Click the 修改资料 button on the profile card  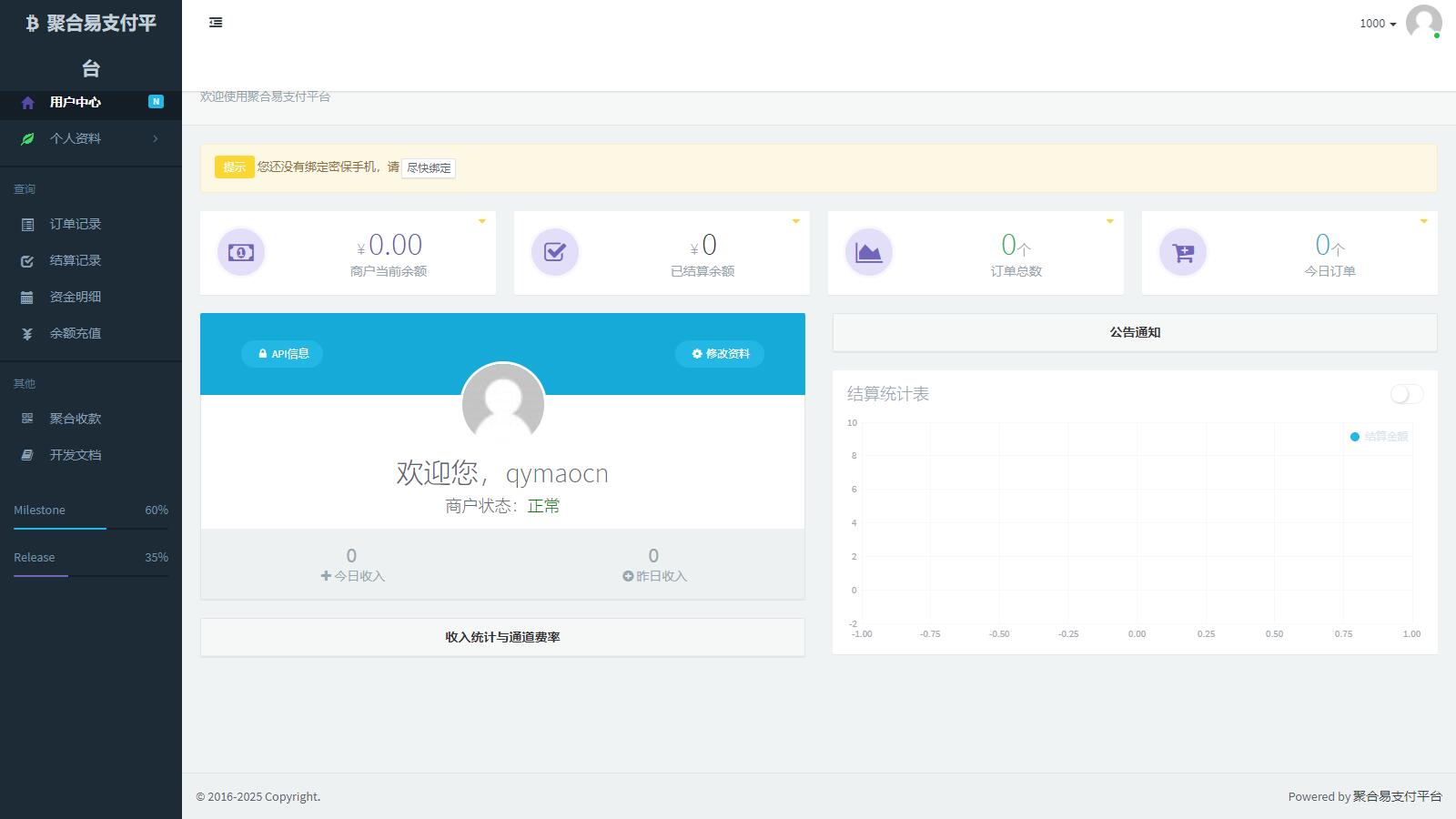tap(720, 354)
